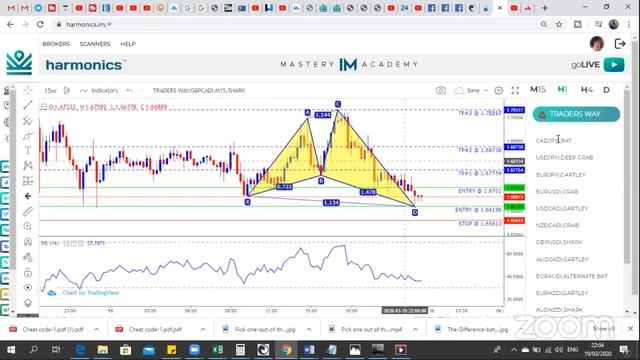Open the SCANNERS menu

tap(95, 44)
